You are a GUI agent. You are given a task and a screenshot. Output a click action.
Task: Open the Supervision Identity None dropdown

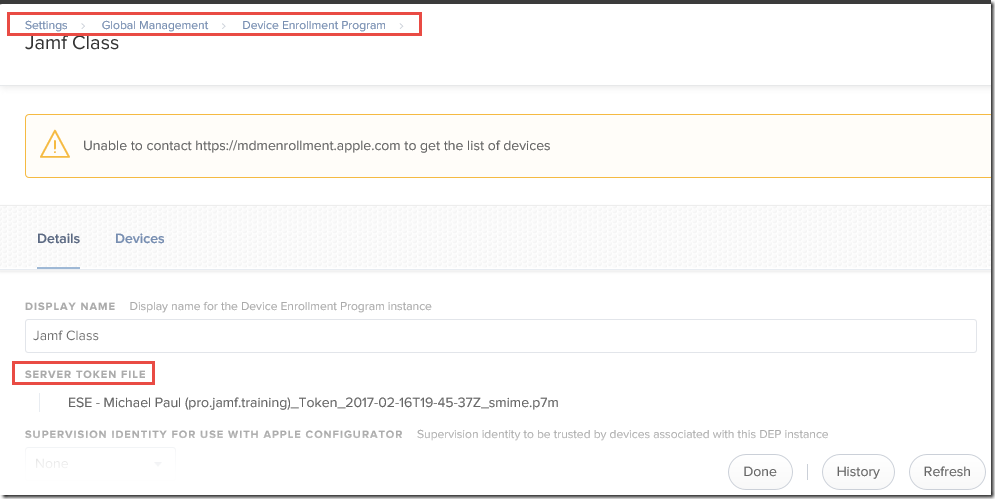click(x=100, y=463)
